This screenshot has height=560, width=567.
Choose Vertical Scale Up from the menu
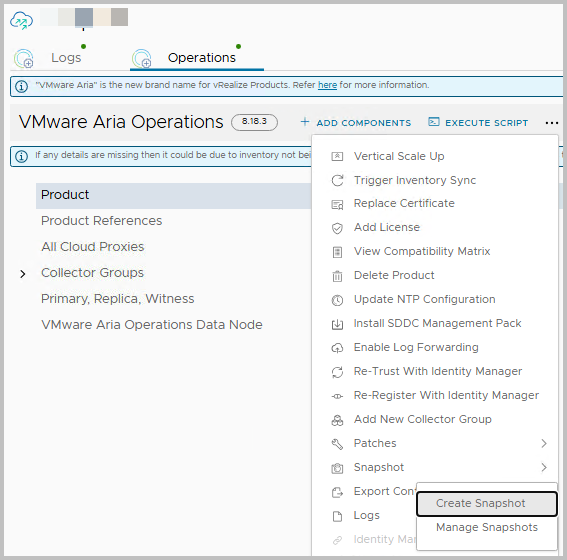coord(399,156)
